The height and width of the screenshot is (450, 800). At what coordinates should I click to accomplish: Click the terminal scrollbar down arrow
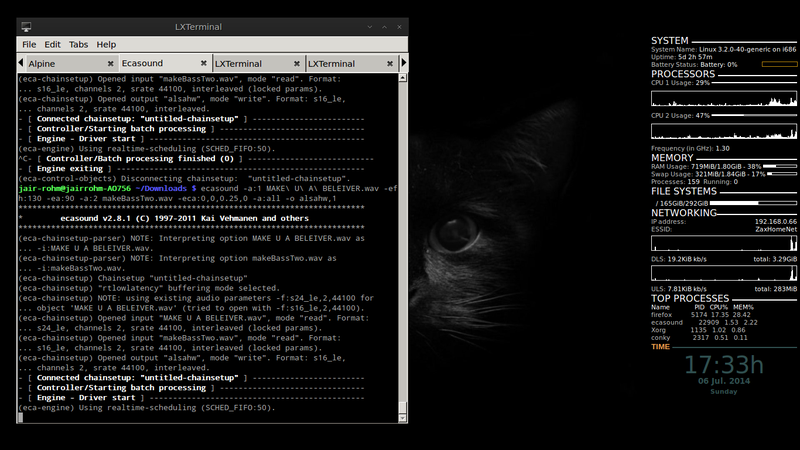point(403,418)
